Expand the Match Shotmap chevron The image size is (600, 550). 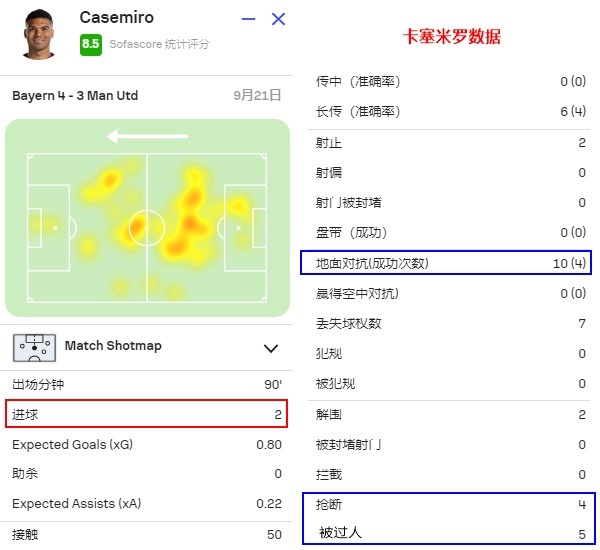coord(271,348)
